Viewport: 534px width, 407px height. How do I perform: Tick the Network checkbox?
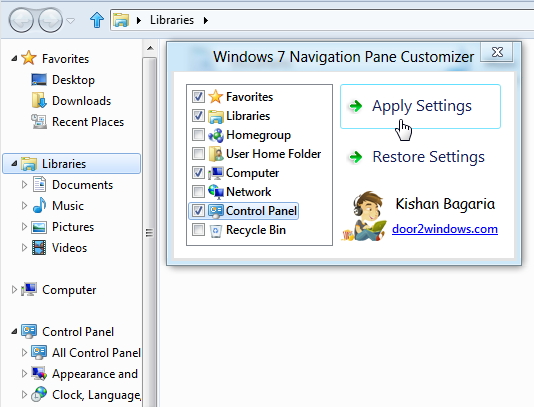[x=198, y=191]
